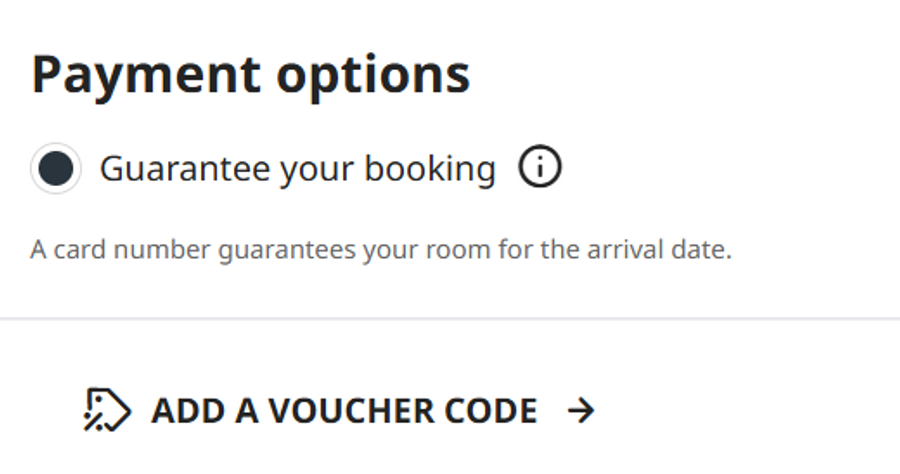
Task: Click the word CODE before the arrow
Action: 491,410
